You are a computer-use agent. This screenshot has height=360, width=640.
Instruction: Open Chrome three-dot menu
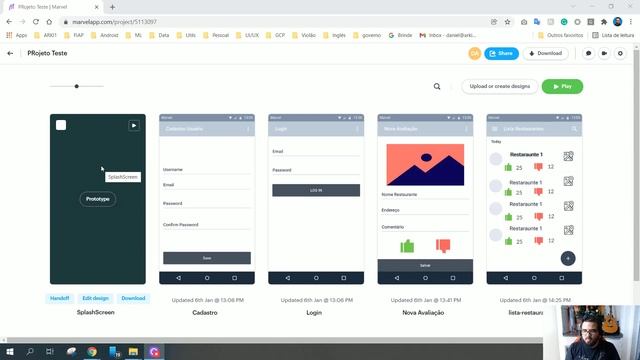[x=631, y=22]
